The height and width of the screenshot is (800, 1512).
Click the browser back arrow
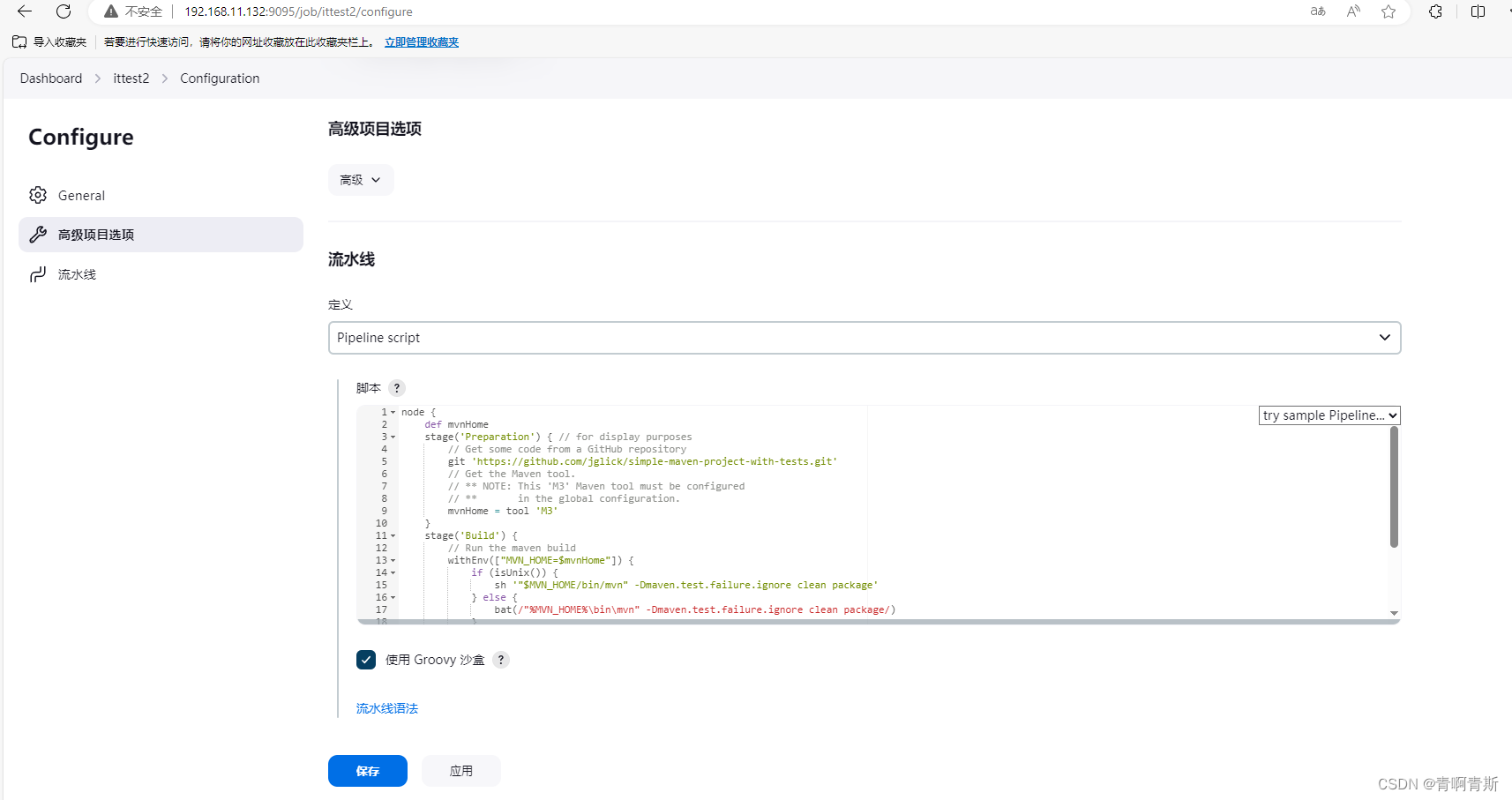[x=25, y=11]
